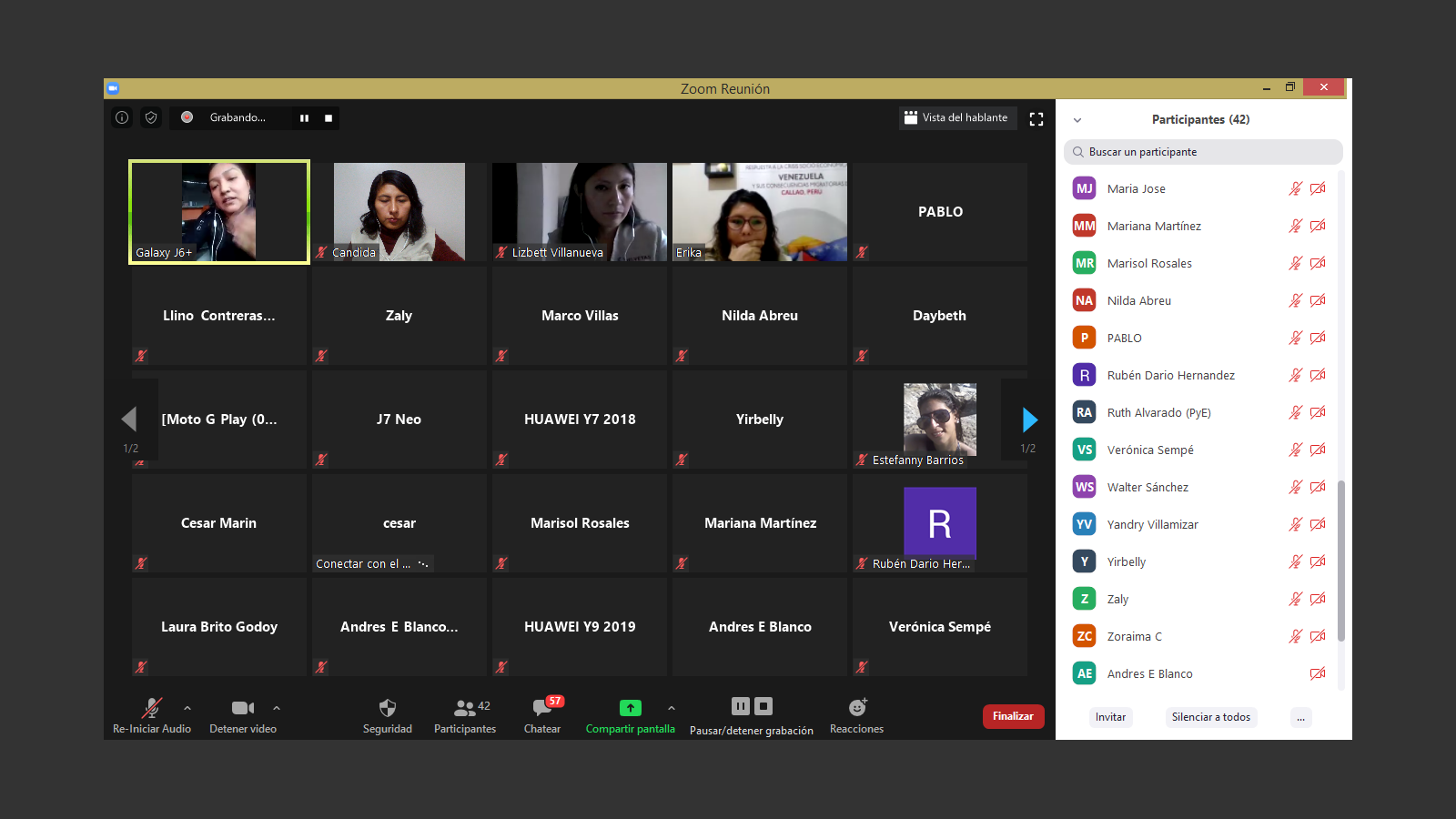This screenshot has height=819, width=1456.
Task: Open the Participantes people icon
Action: 465,708
